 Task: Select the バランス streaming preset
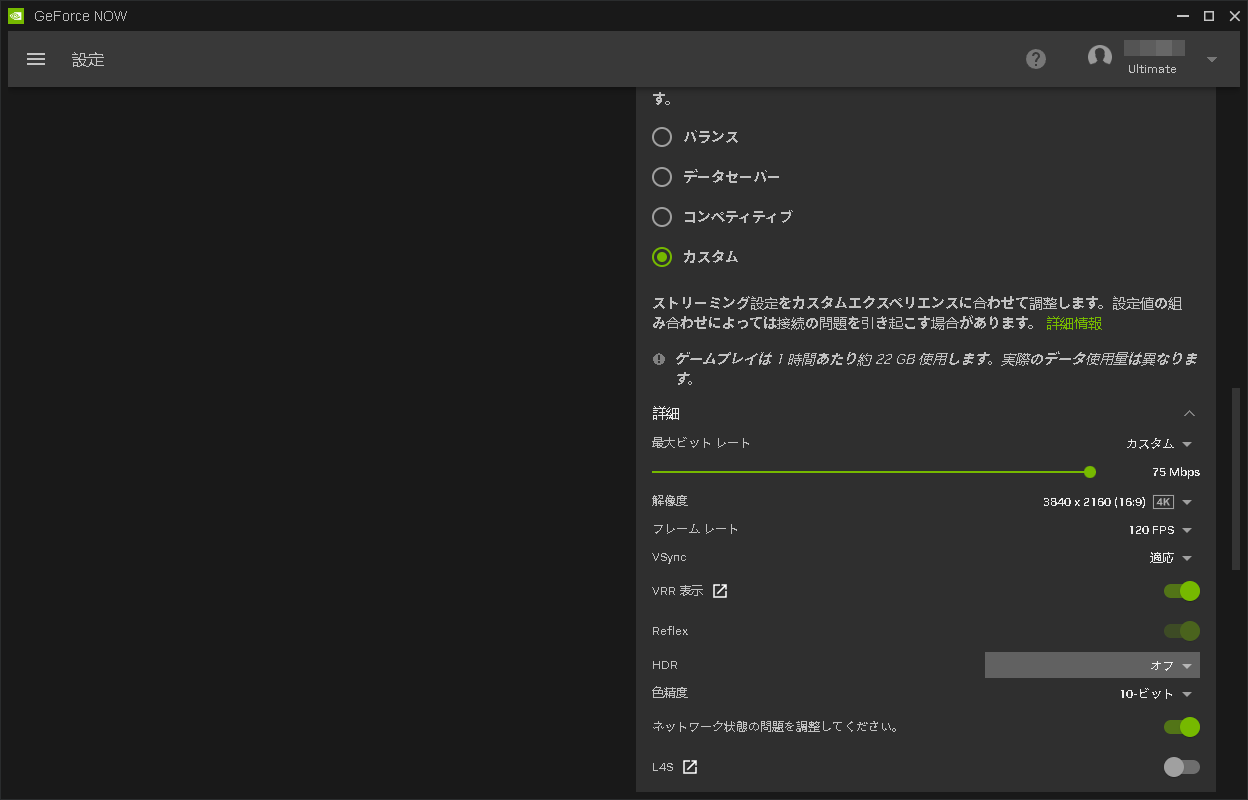click(661, 137)
